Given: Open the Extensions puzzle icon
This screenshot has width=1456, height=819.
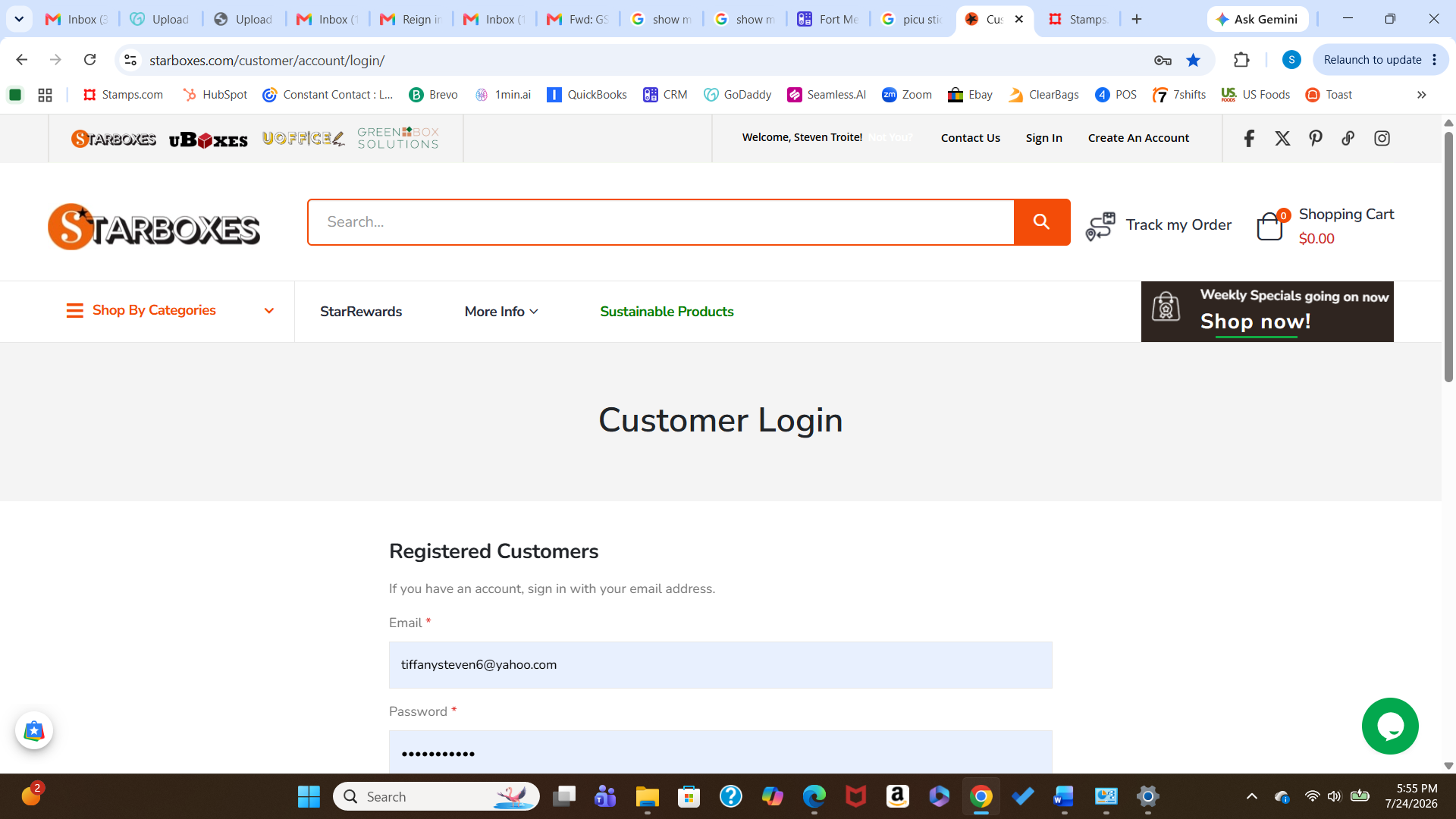Looking at the screenshot, I should (1241, 60).
